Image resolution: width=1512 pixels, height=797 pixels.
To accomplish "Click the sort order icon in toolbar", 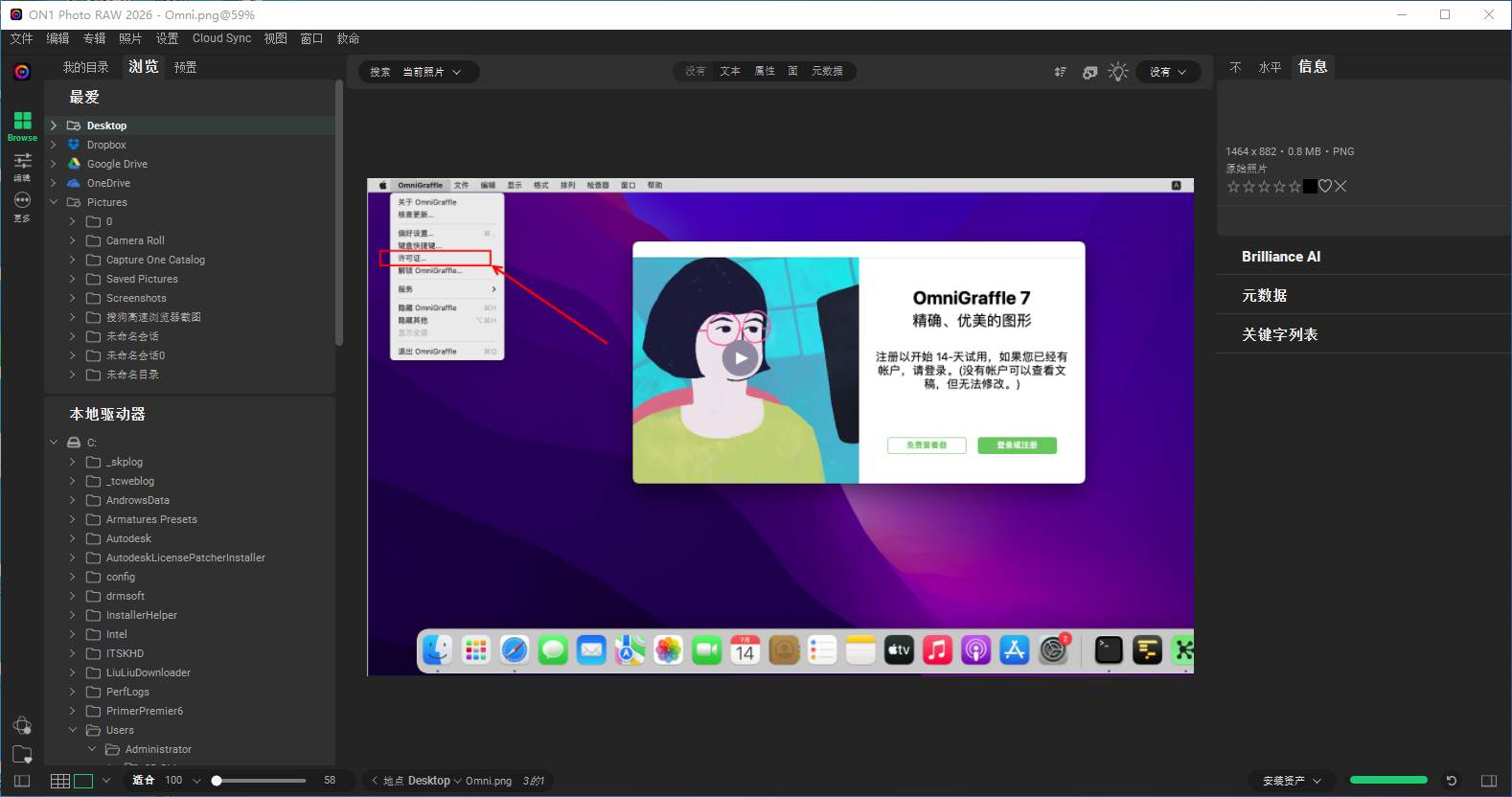I will click(1061, 72).
